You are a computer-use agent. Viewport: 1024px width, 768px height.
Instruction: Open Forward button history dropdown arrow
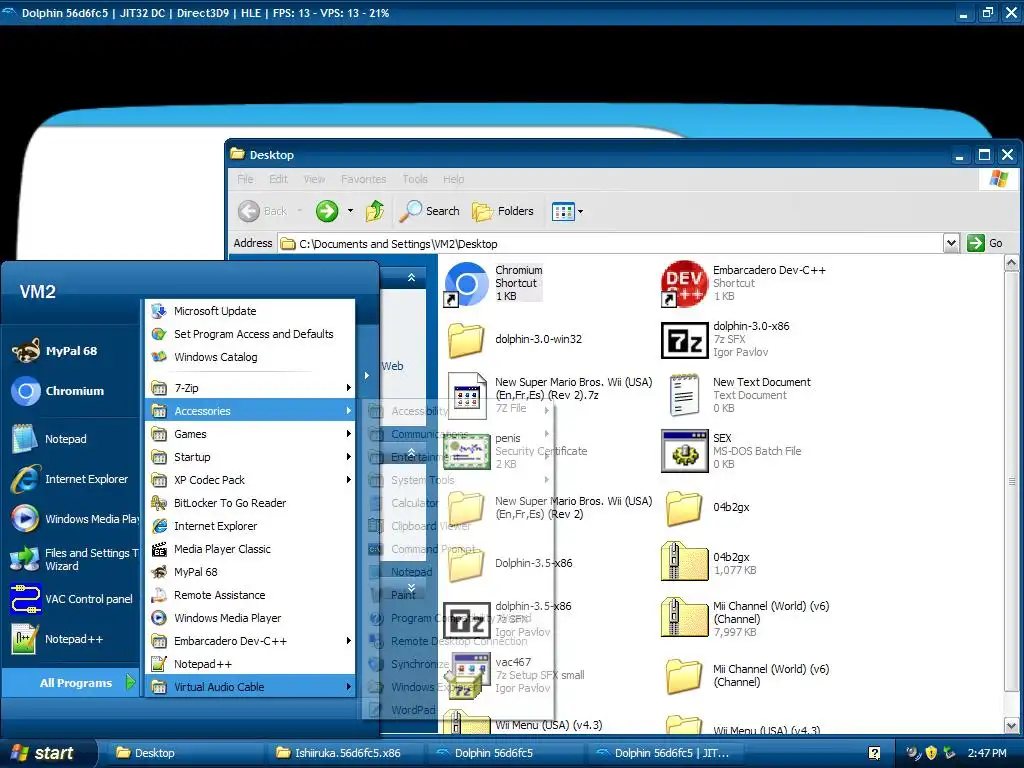click(350, 211)
